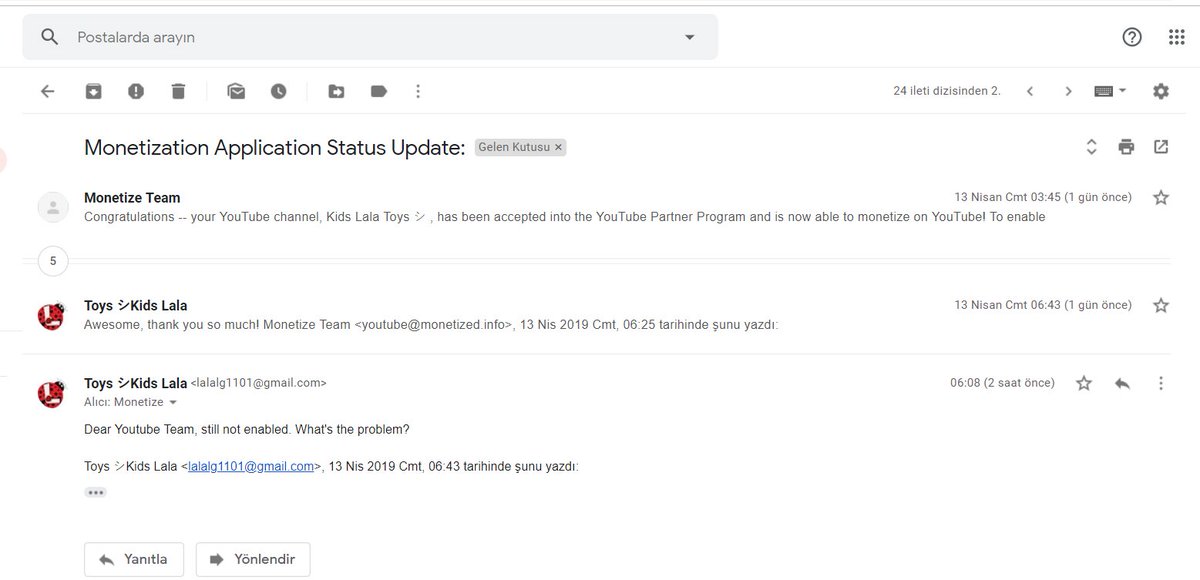This screenshot has height=580, width=1200.
Task: Go to older conversation arrow
Action: pyautogui.click(x=1068, y=91)
